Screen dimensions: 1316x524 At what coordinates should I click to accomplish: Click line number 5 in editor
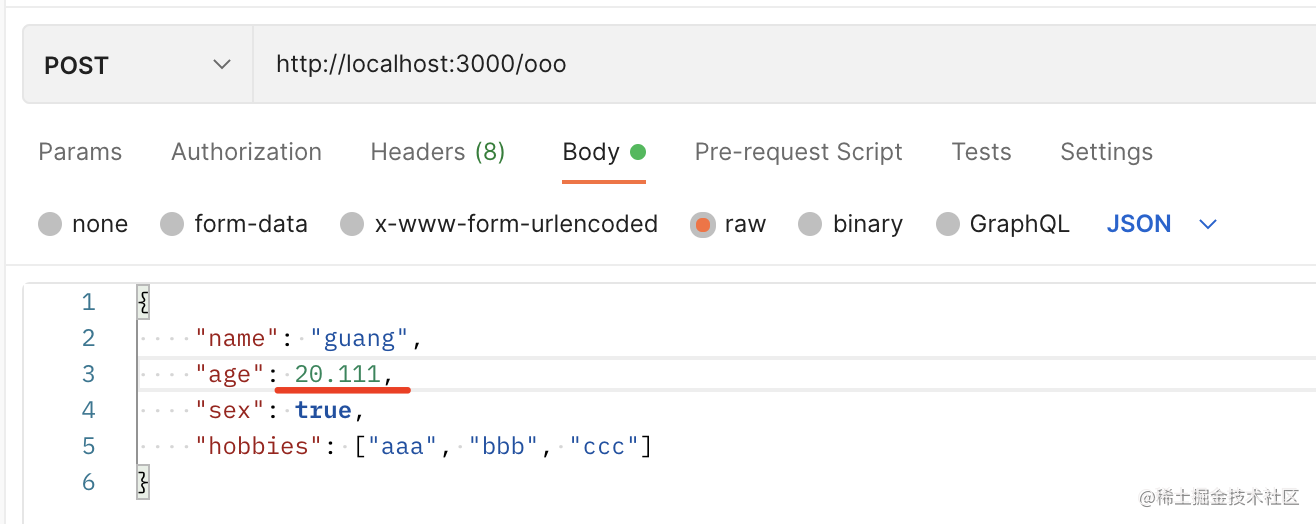coord(88,446)
